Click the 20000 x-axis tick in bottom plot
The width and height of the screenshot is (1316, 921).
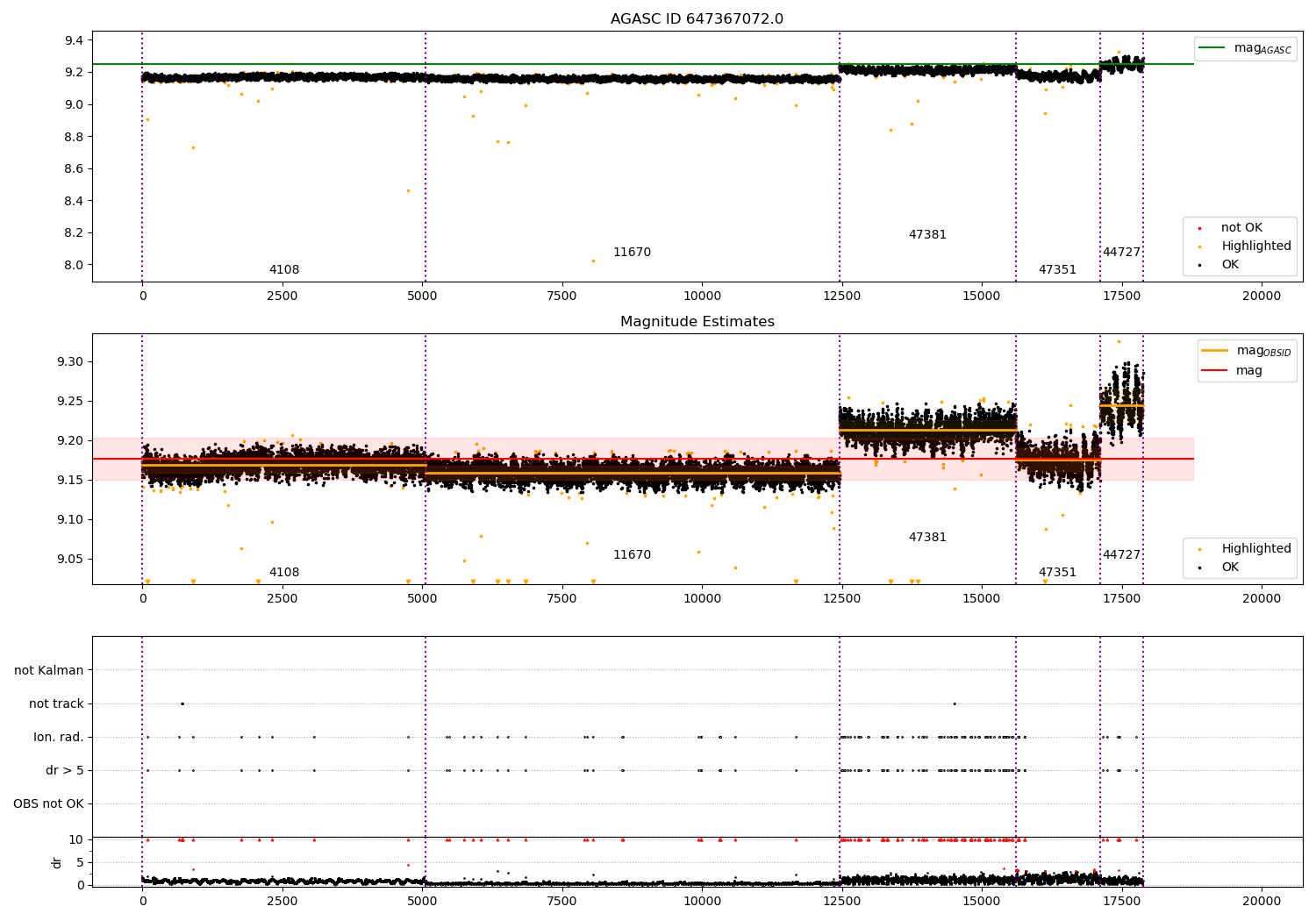pos(1262,901)
